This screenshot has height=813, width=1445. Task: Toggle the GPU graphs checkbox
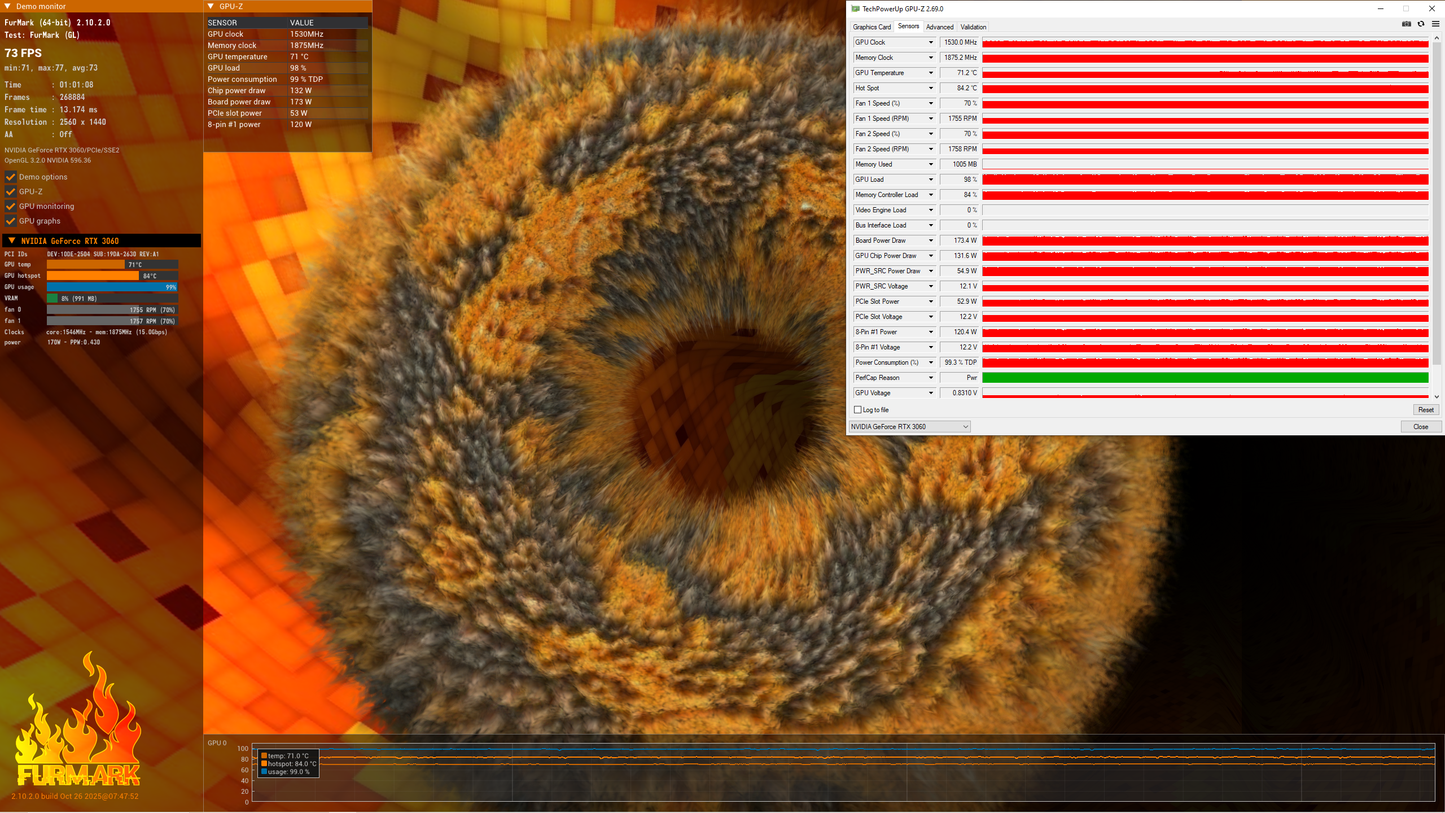[11, 221]
